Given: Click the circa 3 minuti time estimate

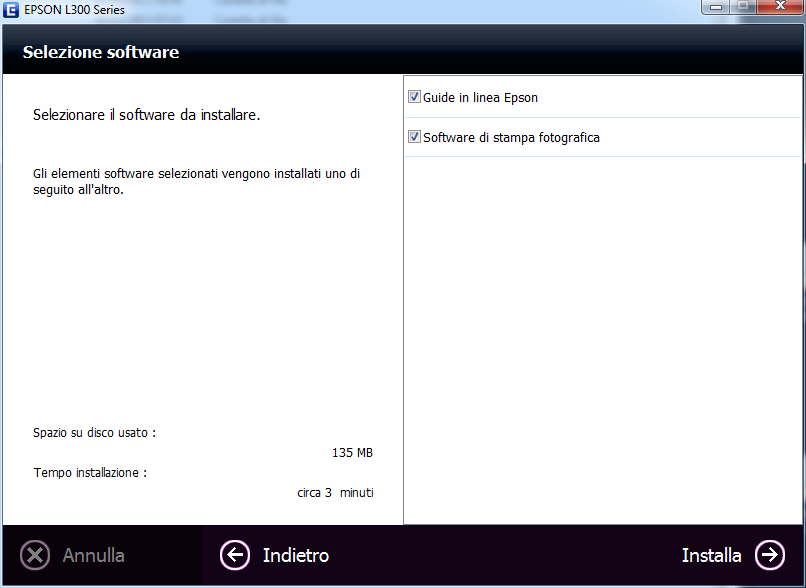Looking at the screenshot, I should [x=335, y=493].
